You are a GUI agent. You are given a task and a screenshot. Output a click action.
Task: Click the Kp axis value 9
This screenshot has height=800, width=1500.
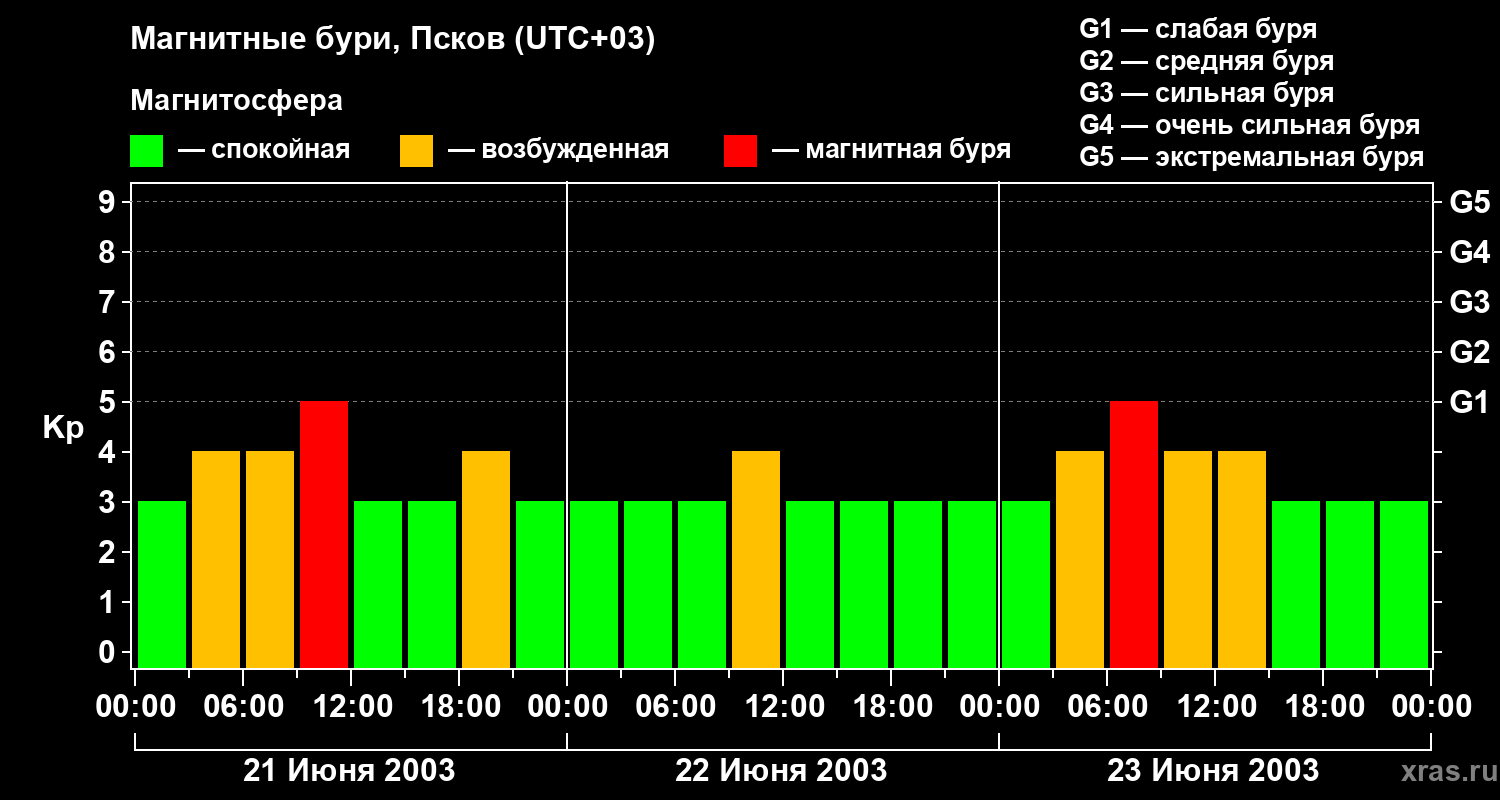pos(109,202)
